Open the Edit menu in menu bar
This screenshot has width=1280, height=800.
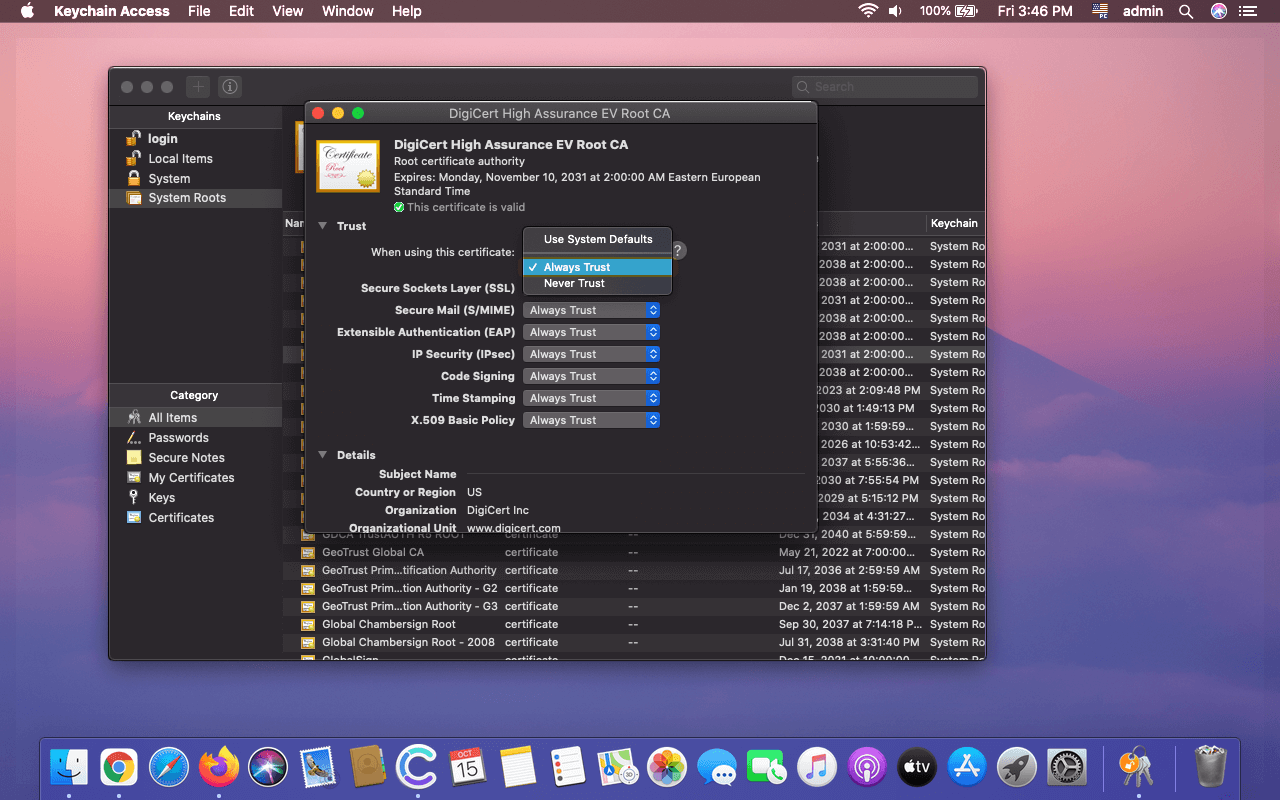(x=241, y=11)
